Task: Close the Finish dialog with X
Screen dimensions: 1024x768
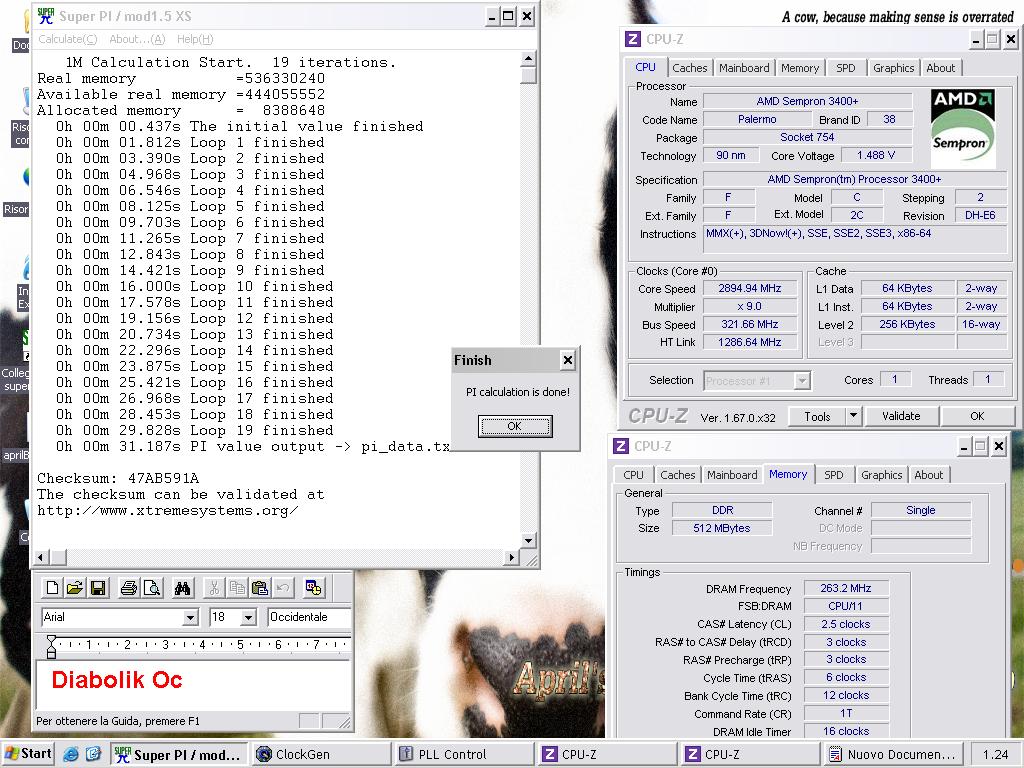Action: pos(568,360)
